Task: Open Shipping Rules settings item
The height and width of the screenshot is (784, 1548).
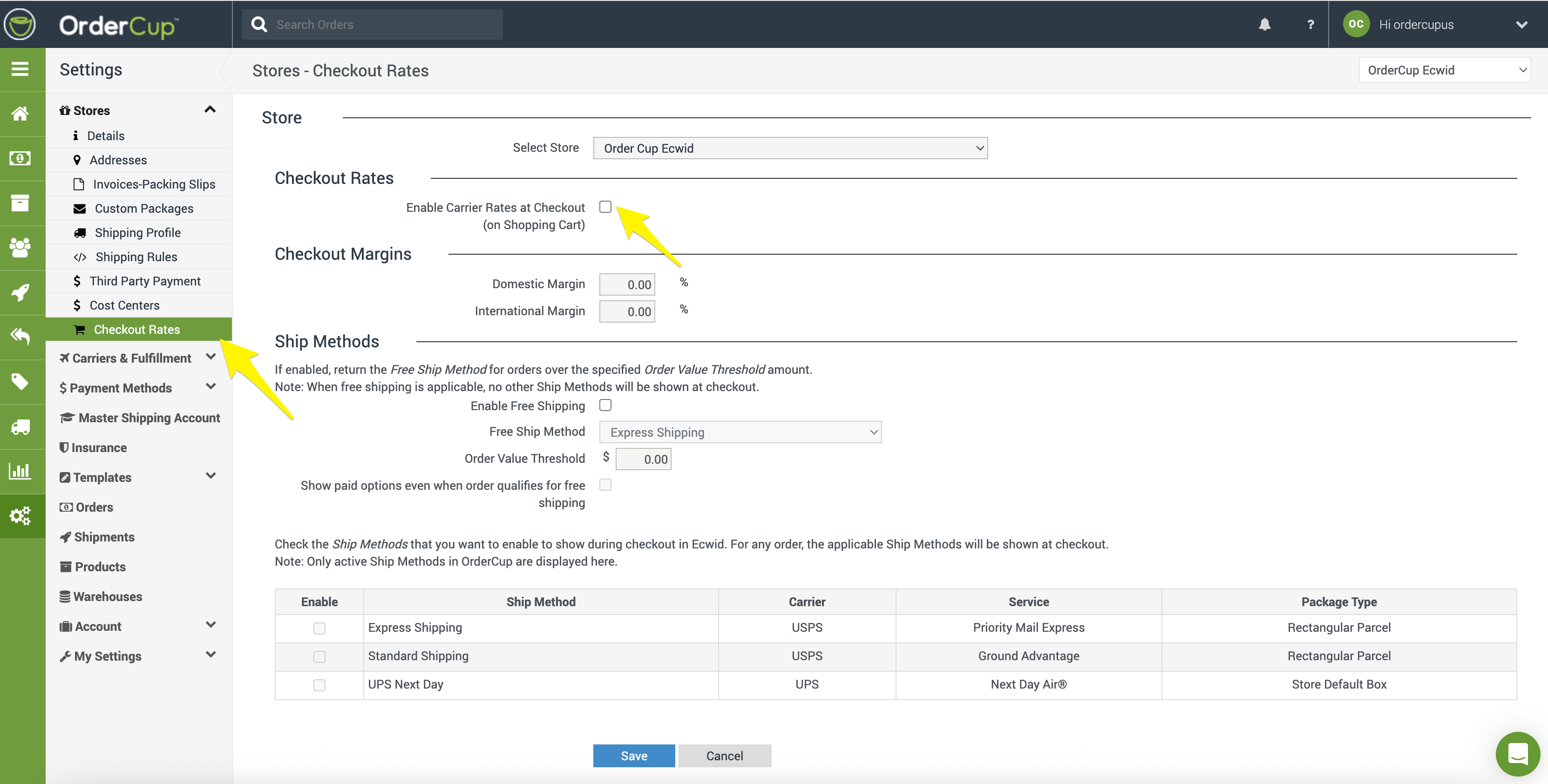Action: (x=136, y=257)
